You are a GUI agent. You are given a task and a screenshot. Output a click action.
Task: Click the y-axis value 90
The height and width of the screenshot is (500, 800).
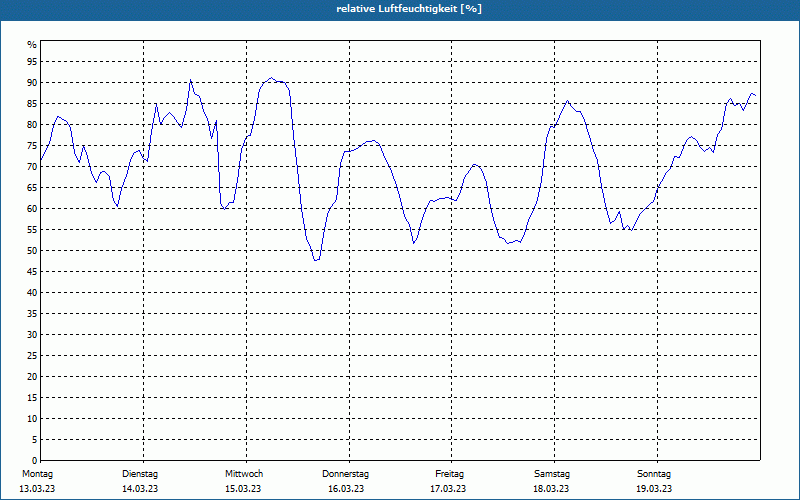pyautogui.click(x=32, y=83)
